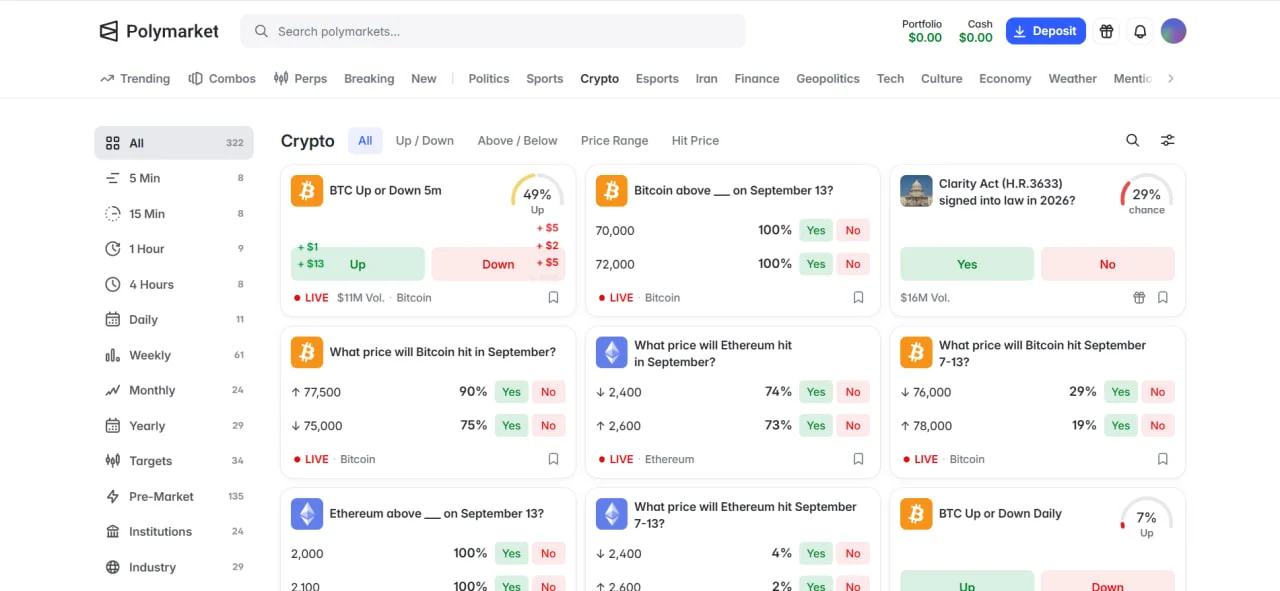
Task: Click No on the Clarity Act market
Action: (x=1108, y=264)
